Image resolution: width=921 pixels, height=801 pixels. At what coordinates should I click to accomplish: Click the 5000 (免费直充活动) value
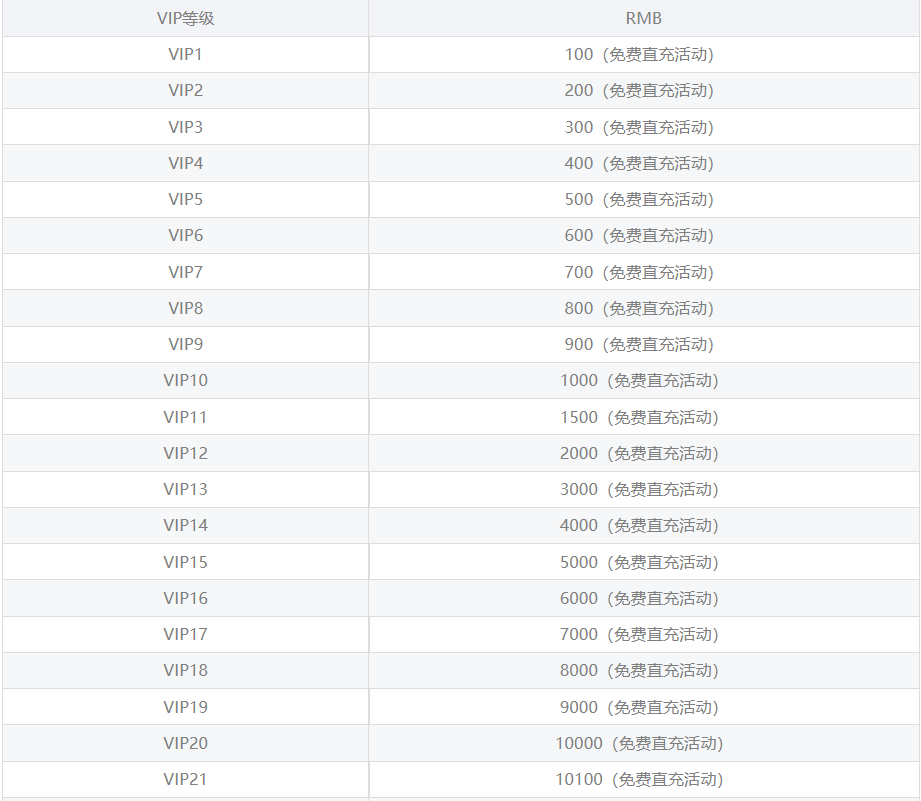pyautogui.click(x=639, y=562)
